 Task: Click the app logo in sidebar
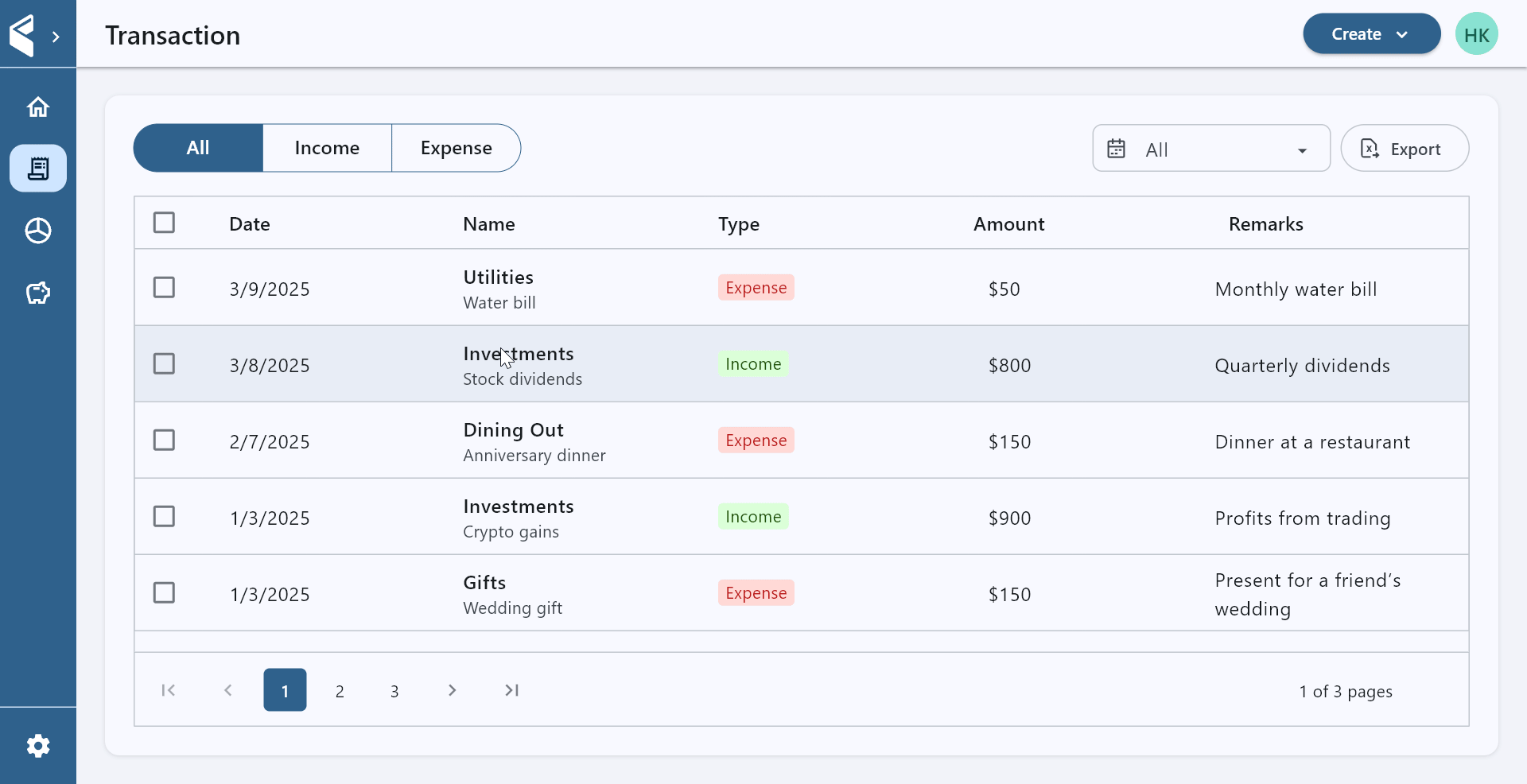pyautogui.click(x=22, y=35)
